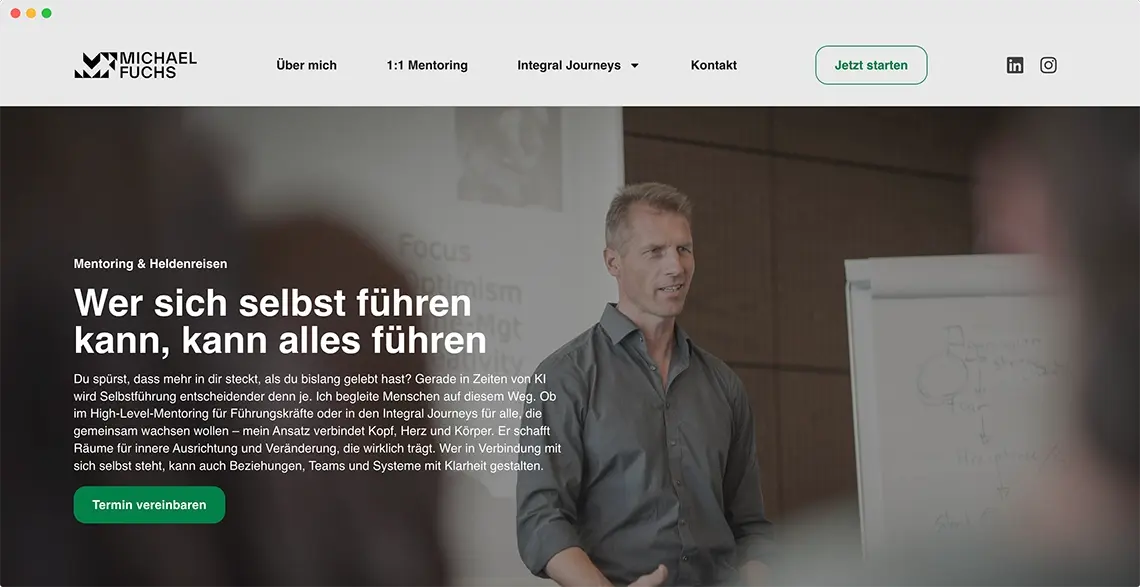Go to 1:1 Mentoring

[x=428, y=65]
